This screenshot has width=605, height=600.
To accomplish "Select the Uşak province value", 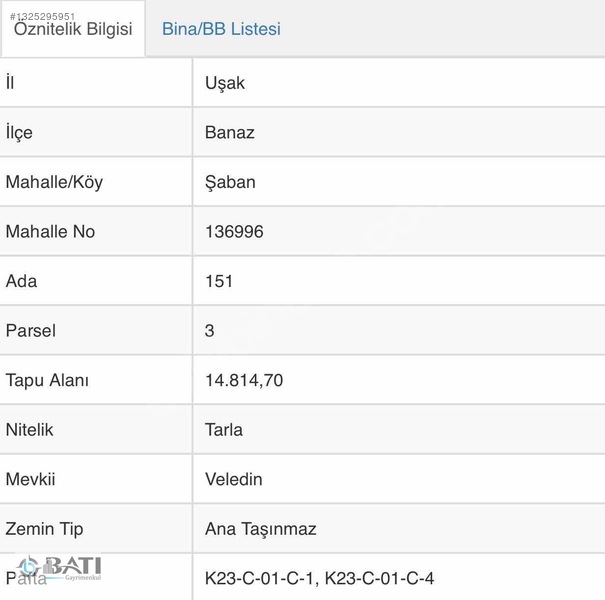I will (x=225, y=83).
